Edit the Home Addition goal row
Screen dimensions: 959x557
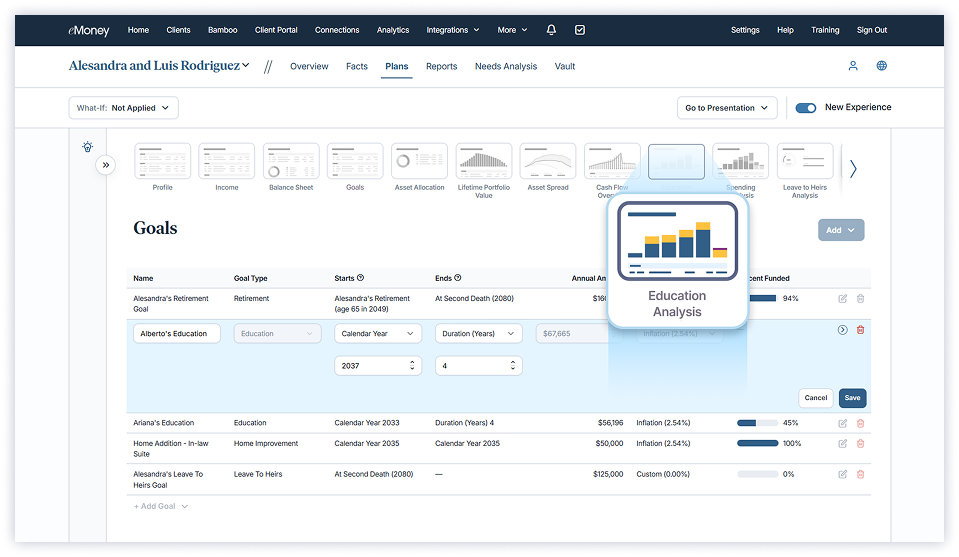pyautogui.click(x=842, y=443)
